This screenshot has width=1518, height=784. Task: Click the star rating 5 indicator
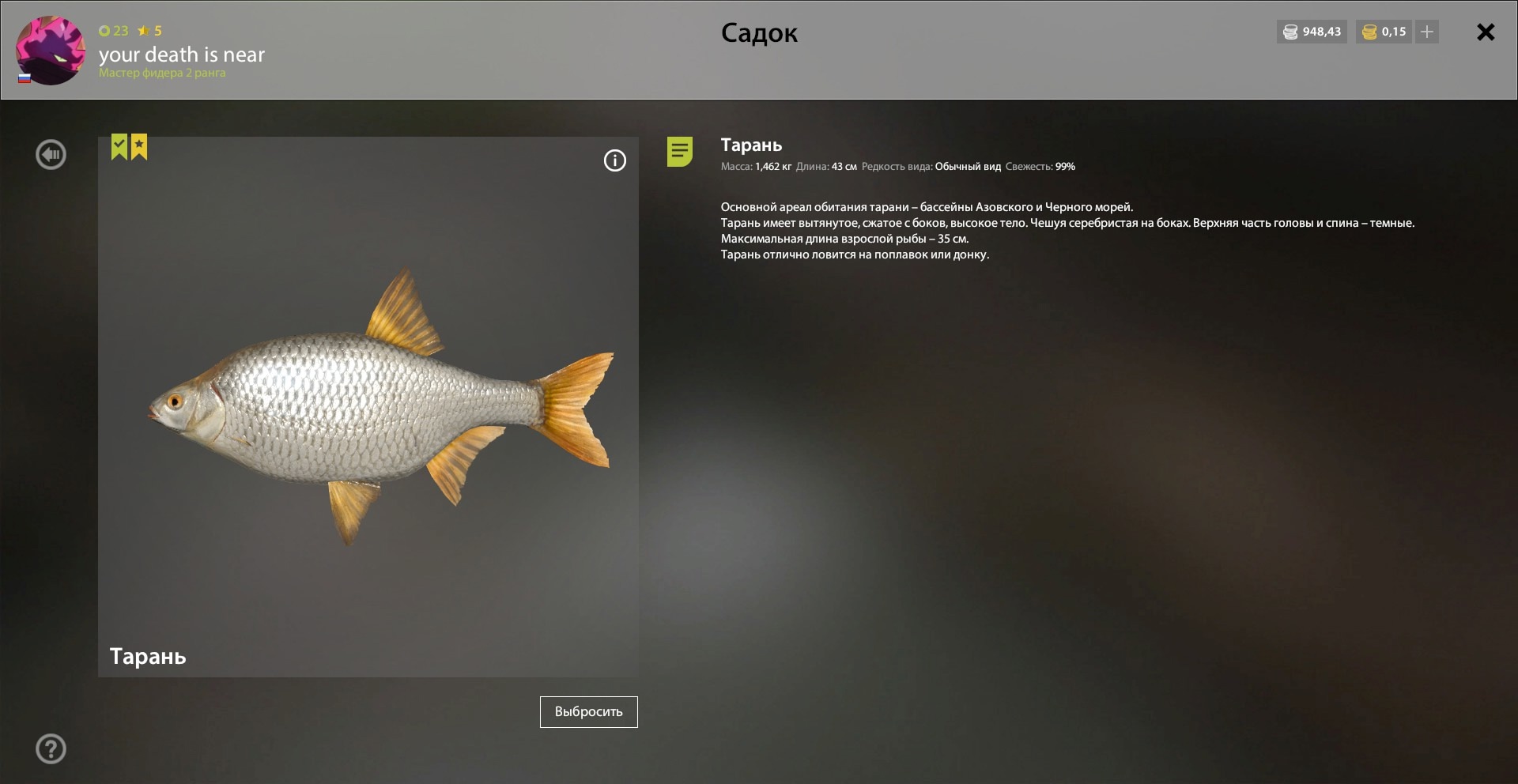149,31
